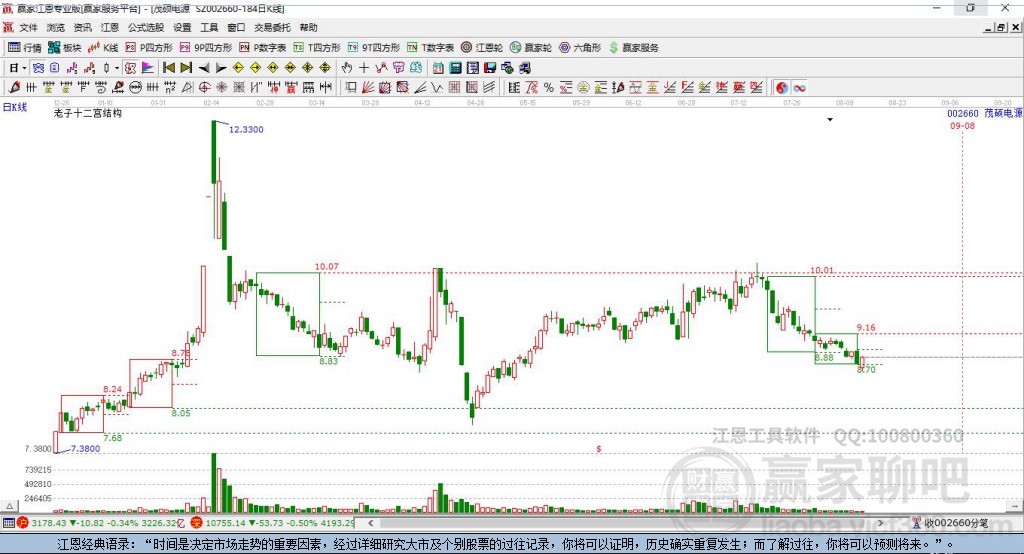1024x554 pixels.
Task: Click the black left arrow icon
Action: (x=204, y=68)
